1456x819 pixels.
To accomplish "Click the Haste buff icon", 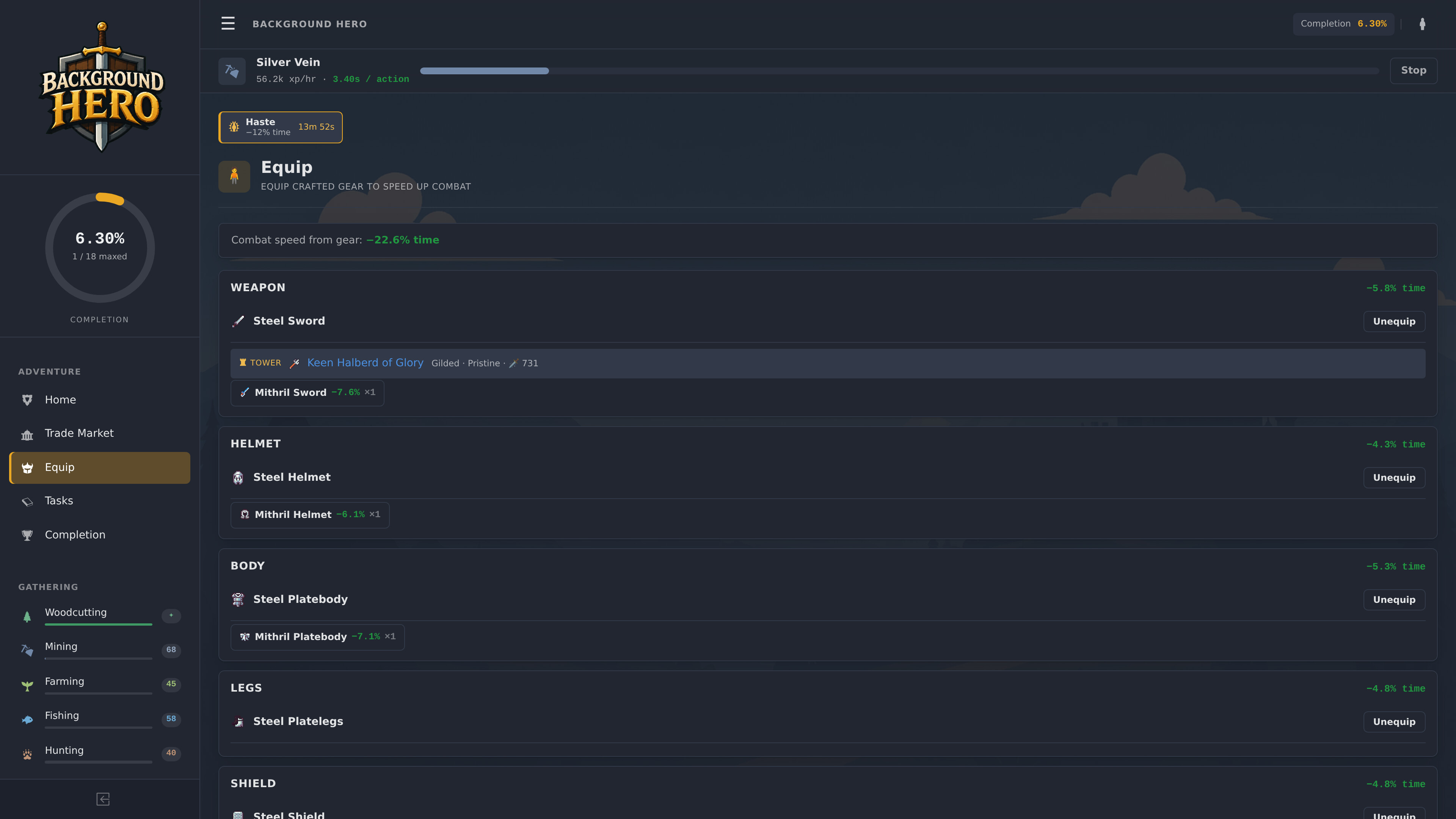I will [234, 127].
